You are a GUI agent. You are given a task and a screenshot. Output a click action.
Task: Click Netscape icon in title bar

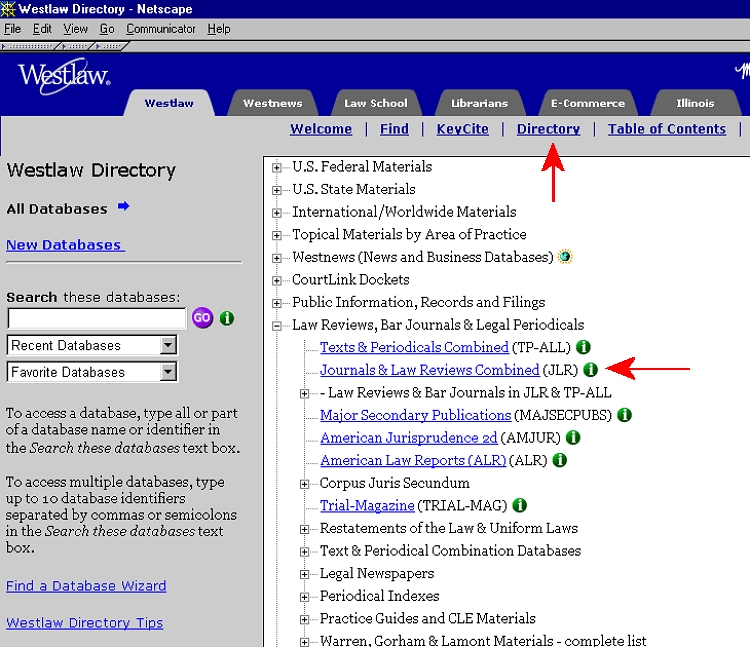(8, 9)
